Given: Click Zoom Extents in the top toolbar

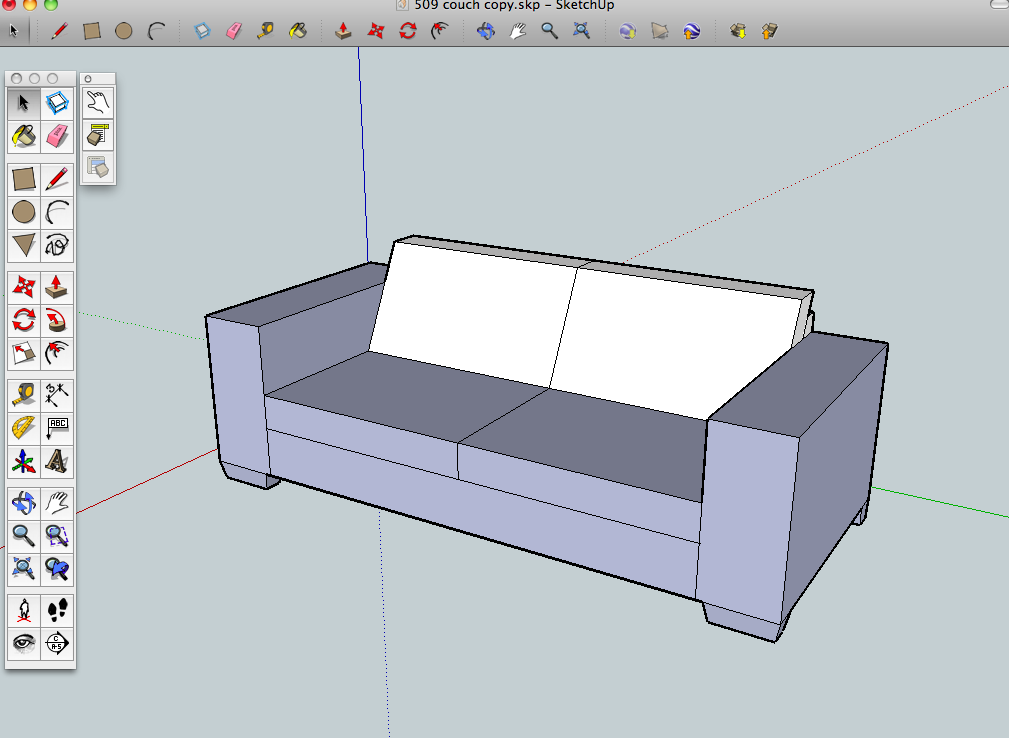Looking at the screenshot, I should click(x=582, y=31).
